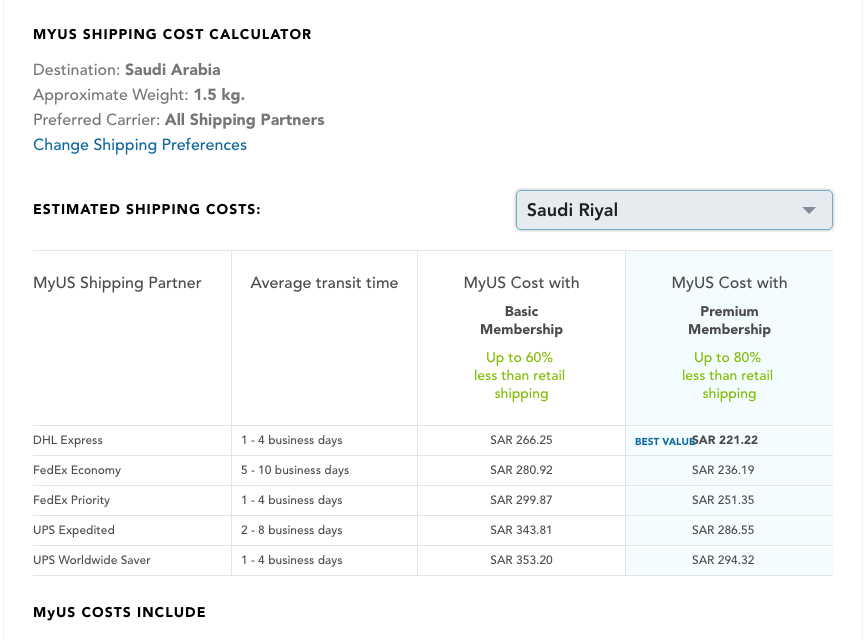
Task: Click the UPS Worldwide Saver row label
Action: tap(92, 560)
